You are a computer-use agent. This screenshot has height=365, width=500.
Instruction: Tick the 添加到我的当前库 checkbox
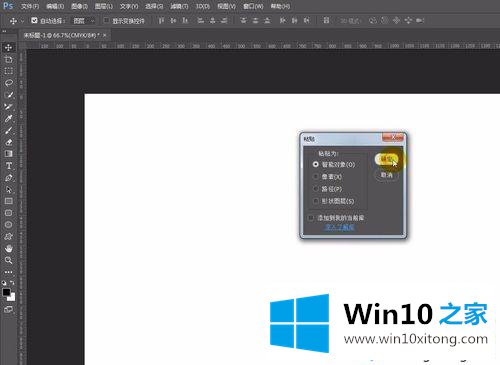coord(311,218)
